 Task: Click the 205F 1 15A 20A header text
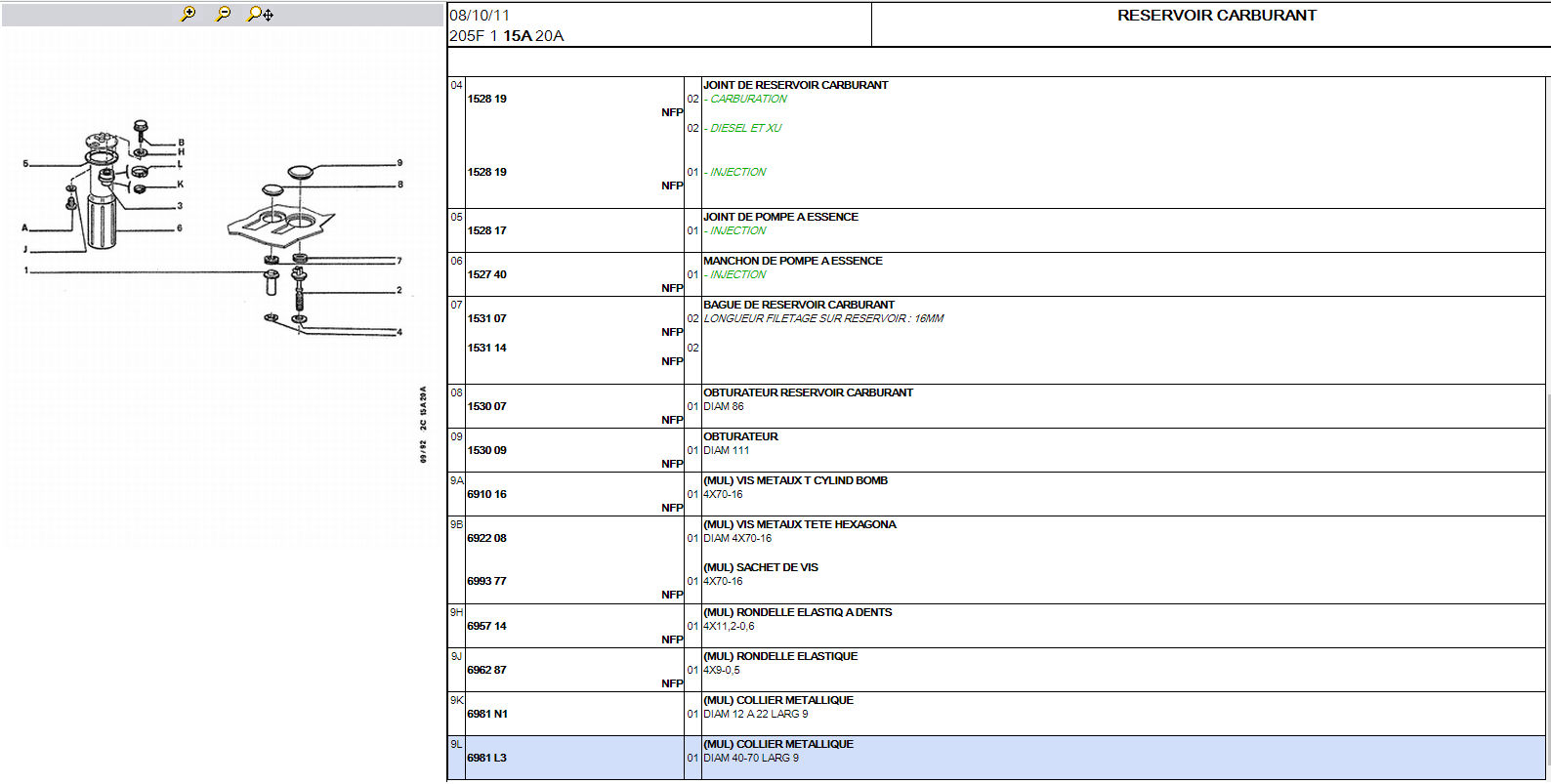tap(506, 36)
